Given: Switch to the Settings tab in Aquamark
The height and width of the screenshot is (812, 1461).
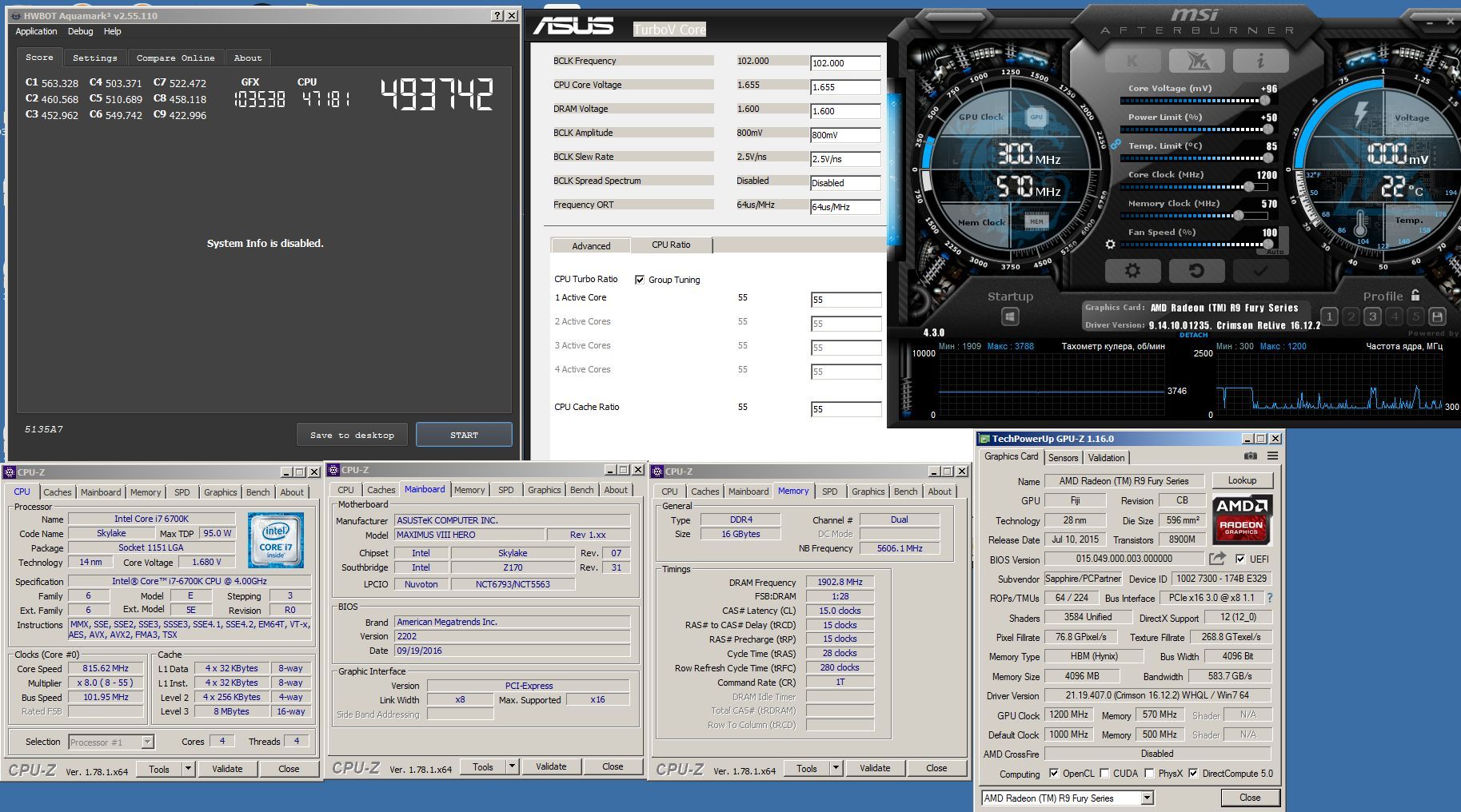Looking at the screenshot, I should 95,58.
